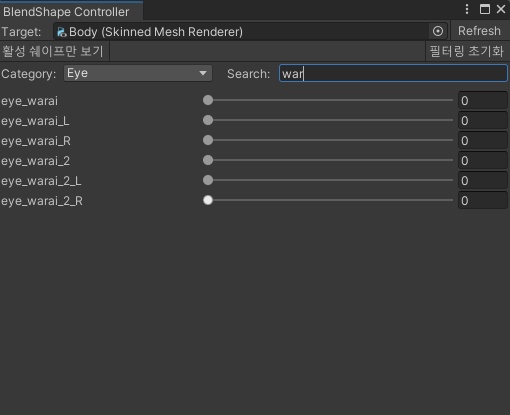Screen dimensions: 510x415
Task: Click the eye_warai_2_L value field
Action: pos(483,180)
